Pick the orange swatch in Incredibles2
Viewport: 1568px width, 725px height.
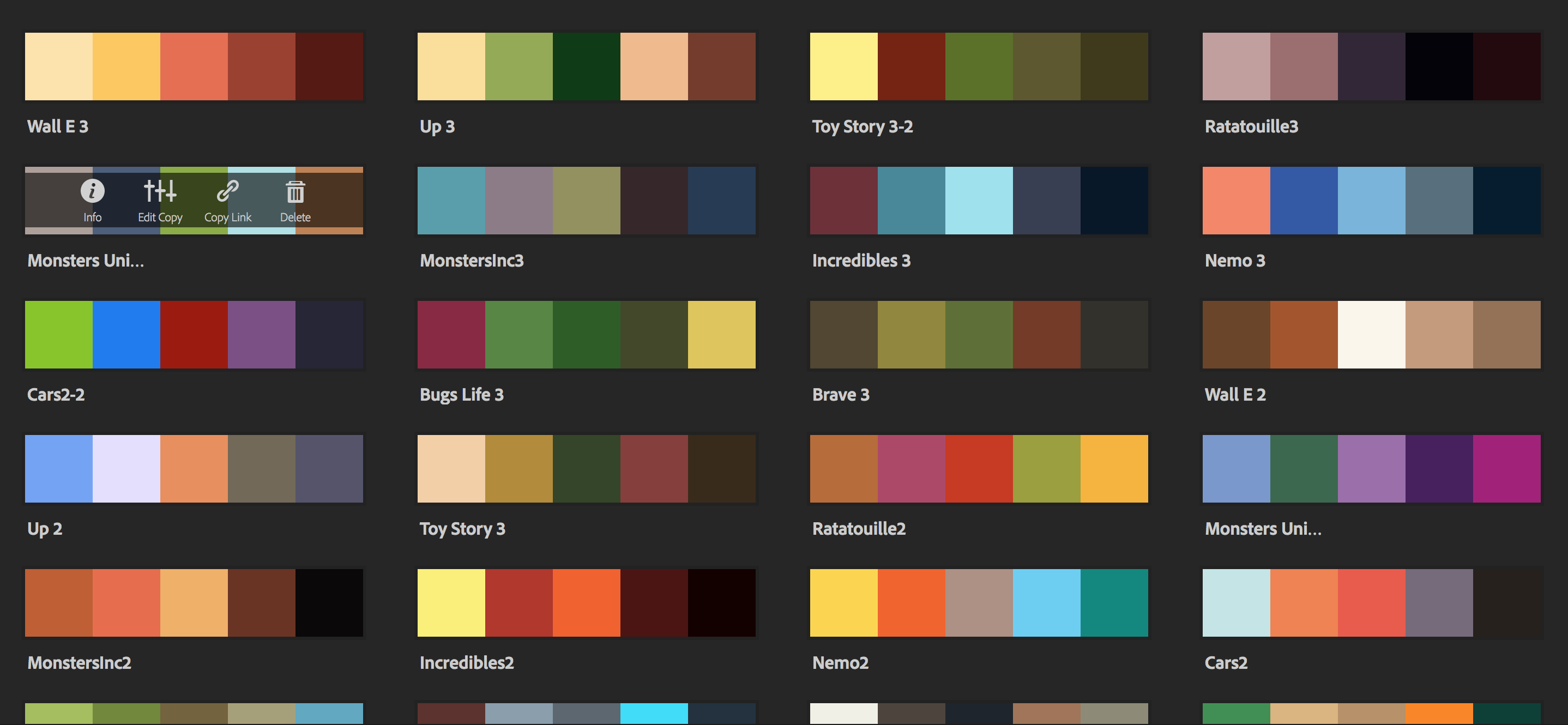[x=587, y=603]
